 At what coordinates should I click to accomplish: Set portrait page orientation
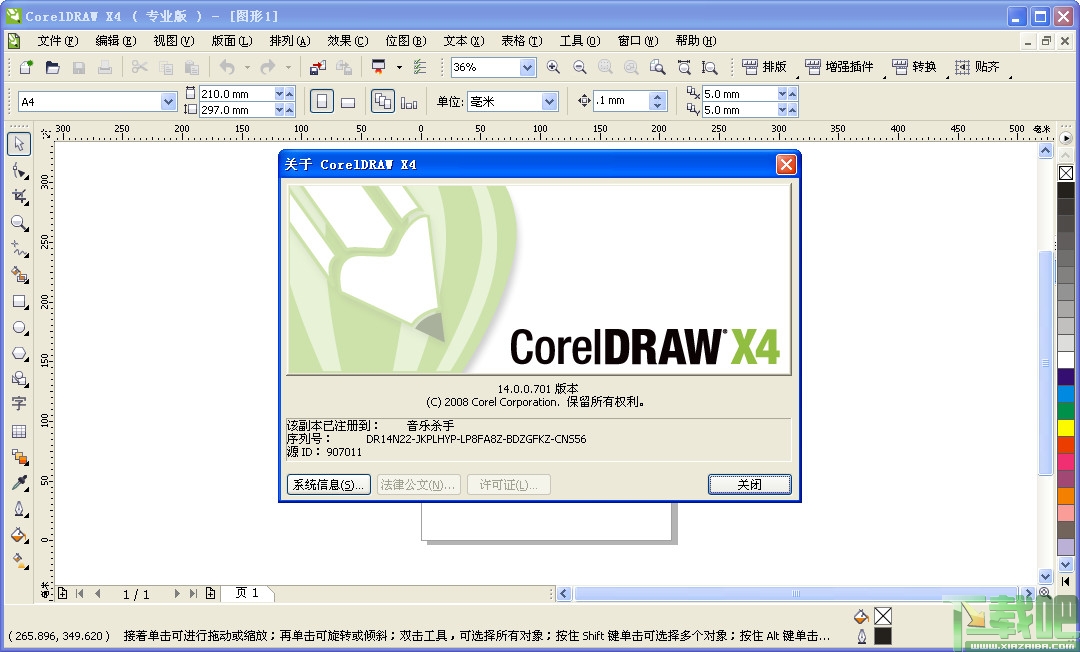click(321, 102)
